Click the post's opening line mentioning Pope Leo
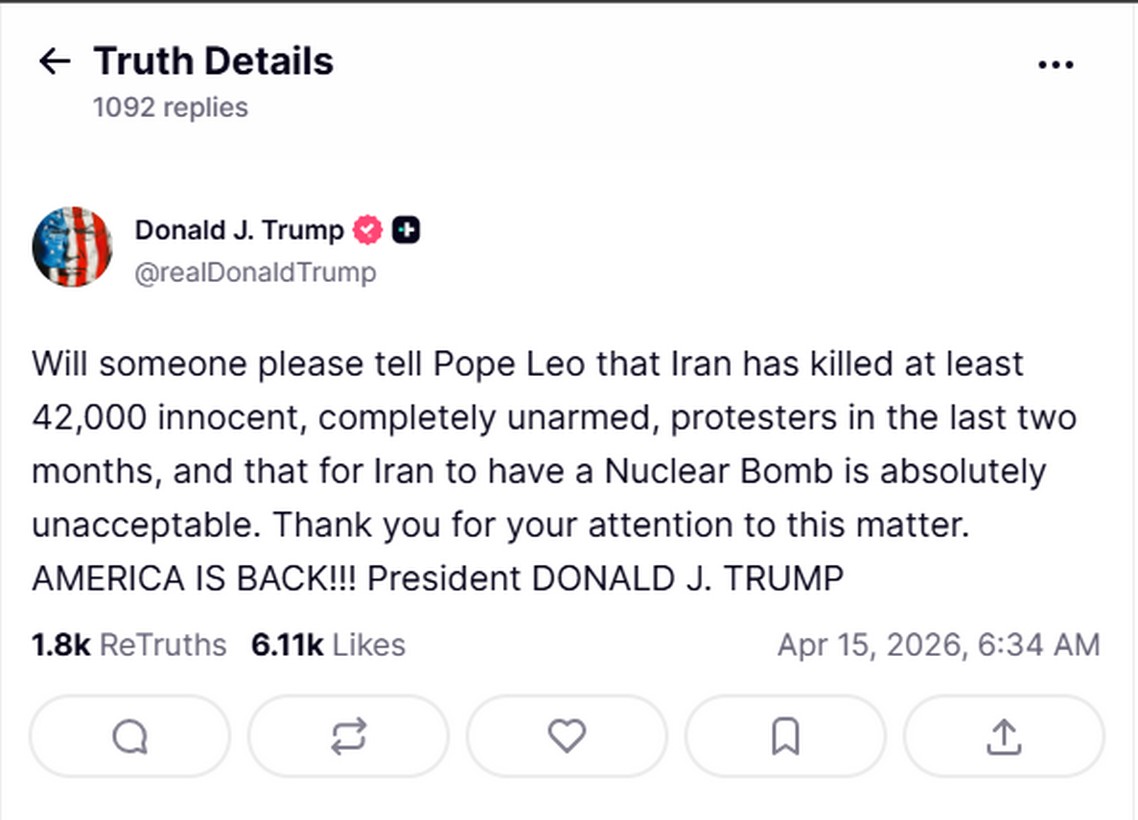 click(527, 363)
